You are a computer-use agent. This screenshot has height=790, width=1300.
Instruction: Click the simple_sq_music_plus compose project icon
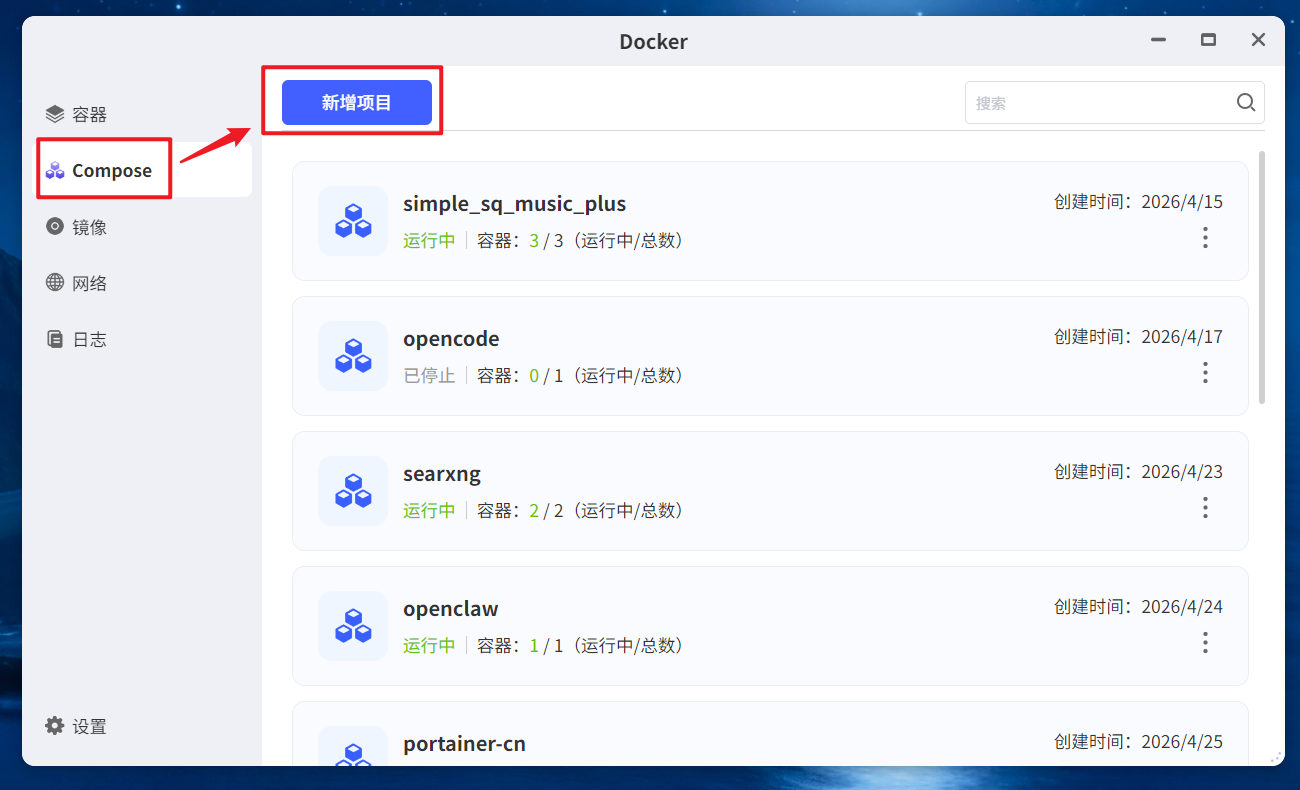[353, 221]
